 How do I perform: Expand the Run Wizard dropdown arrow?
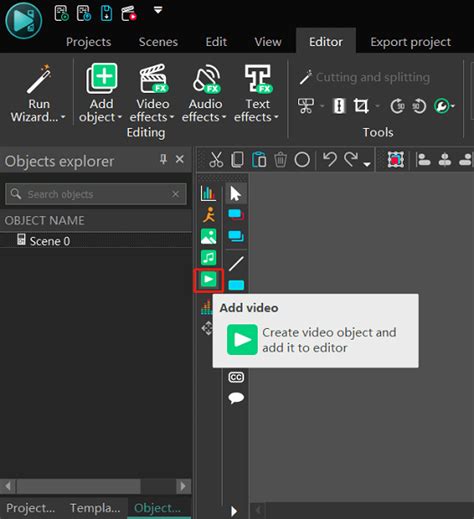(x=63, y=117)
